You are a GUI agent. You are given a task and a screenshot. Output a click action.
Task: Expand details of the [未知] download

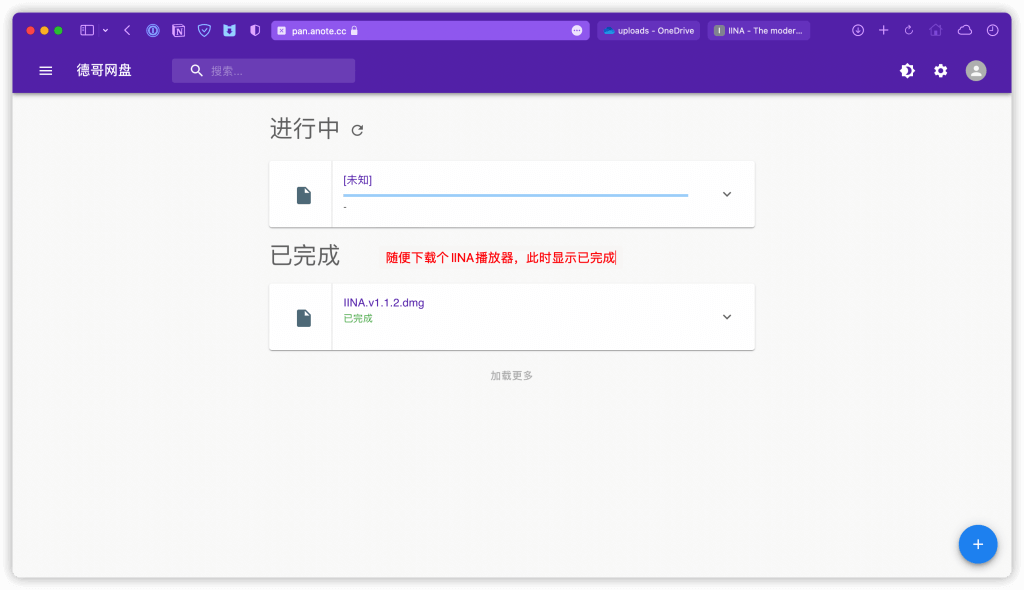(x=727, y=194)
